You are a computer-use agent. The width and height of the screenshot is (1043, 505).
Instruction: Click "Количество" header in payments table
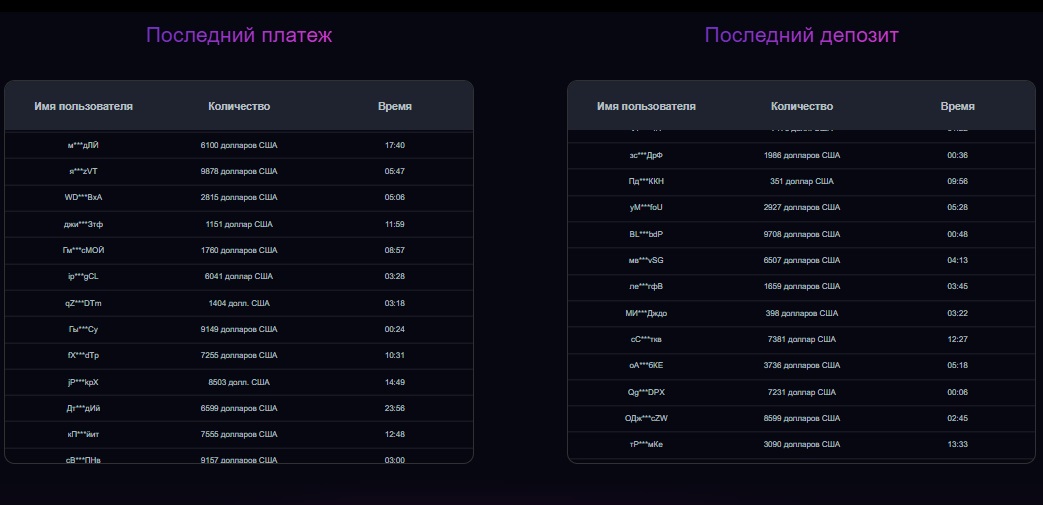pos(239,106)
